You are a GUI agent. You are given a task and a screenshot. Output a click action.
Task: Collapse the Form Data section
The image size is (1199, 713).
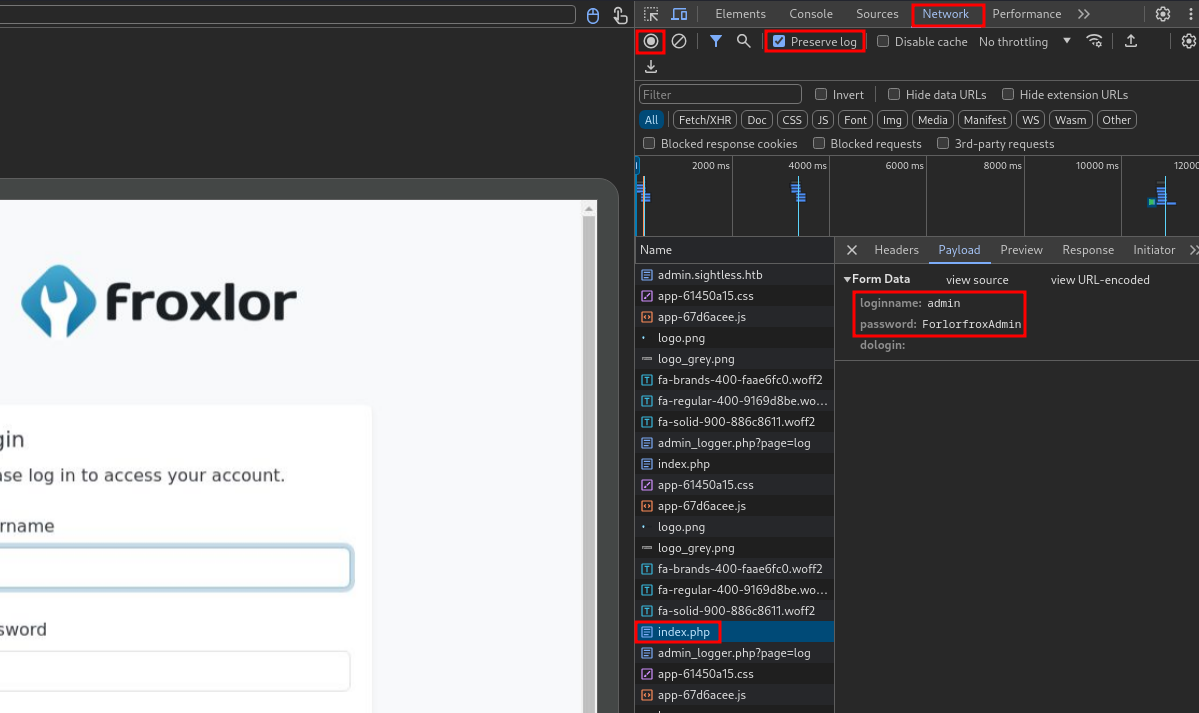point(848,280)
